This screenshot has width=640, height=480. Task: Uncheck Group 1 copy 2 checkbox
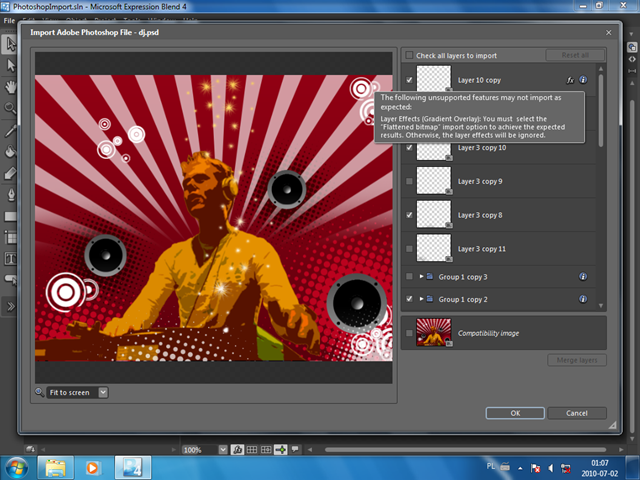[409, 299]
